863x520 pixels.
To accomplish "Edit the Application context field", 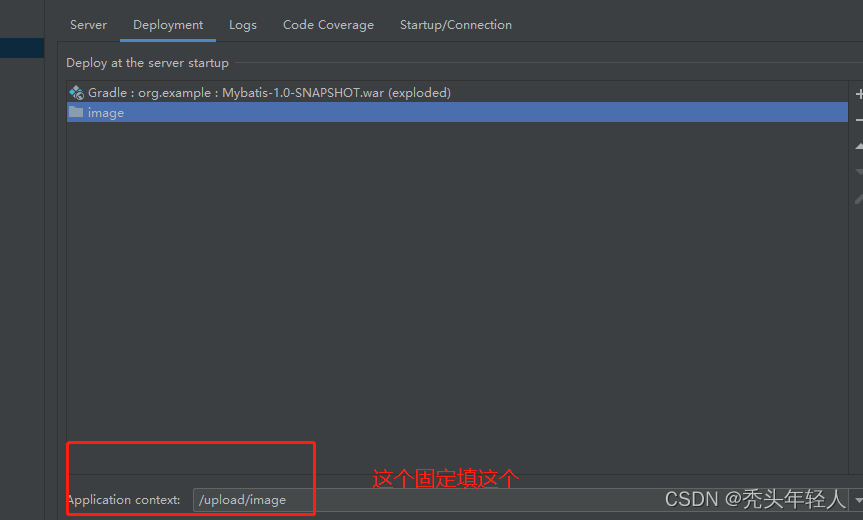I will 520,500.
